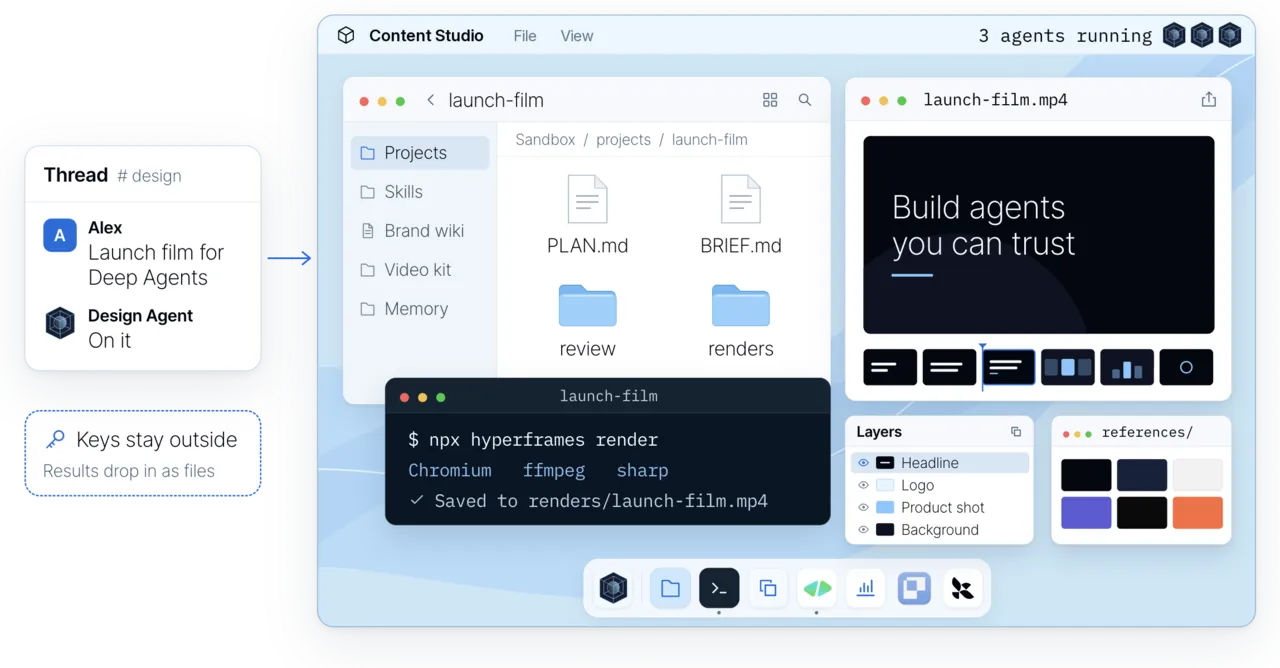This screenshot has width=1280, height=668.
Task: Open the blue checkered squares app in dock
Action: [914, 588]
